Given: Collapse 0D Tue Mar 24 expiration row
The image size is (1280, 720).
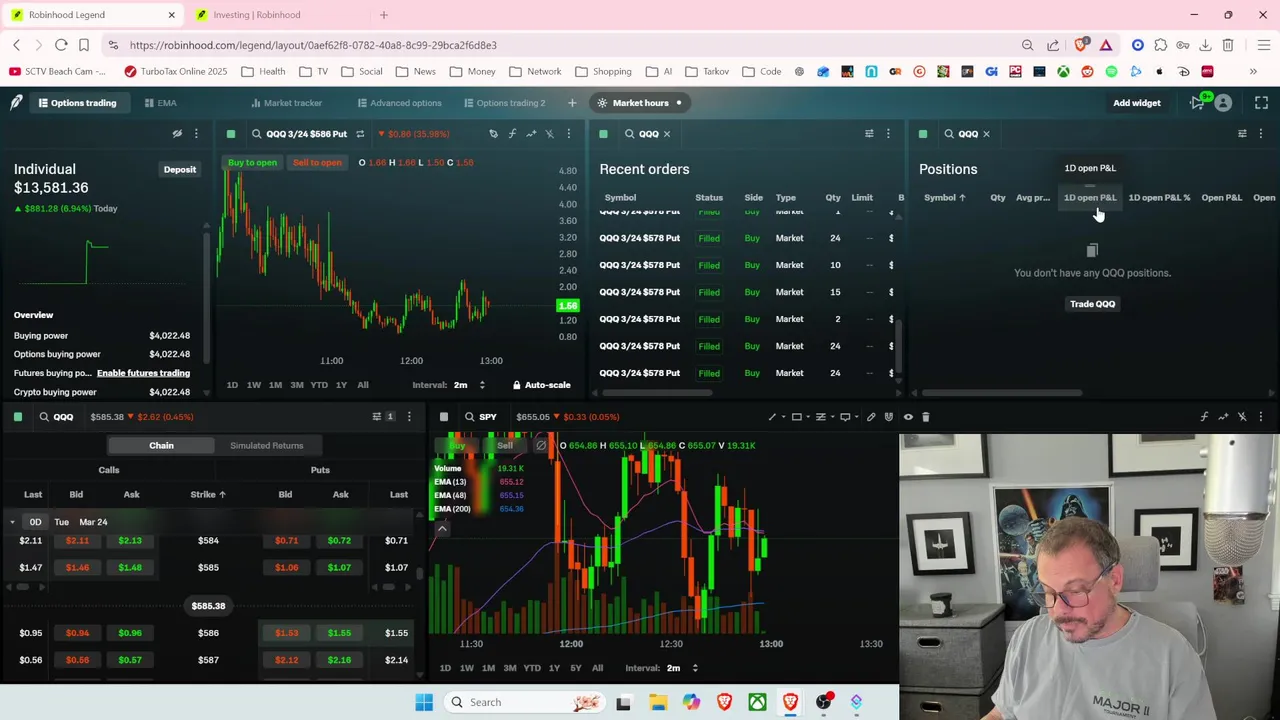Looking at the screenshot, I should (x=12, y=522).
